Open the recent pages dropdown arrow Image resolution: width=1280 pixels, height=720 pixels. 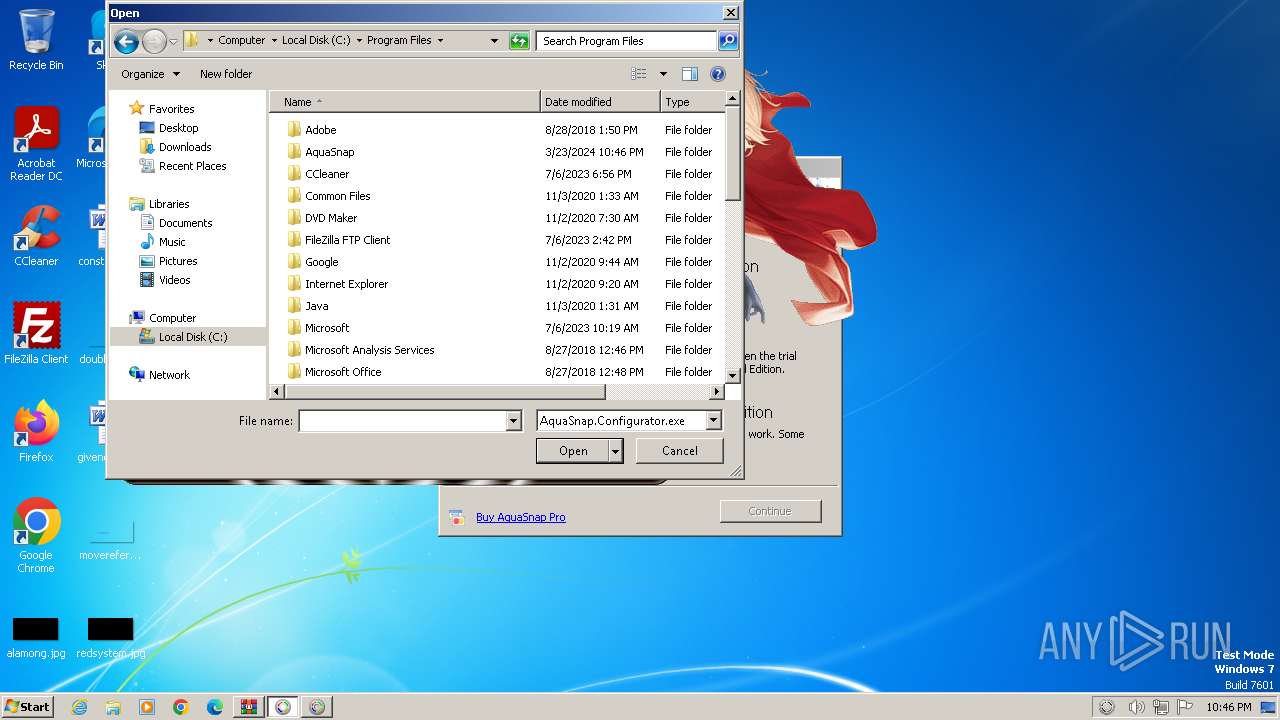click(174, 41)
